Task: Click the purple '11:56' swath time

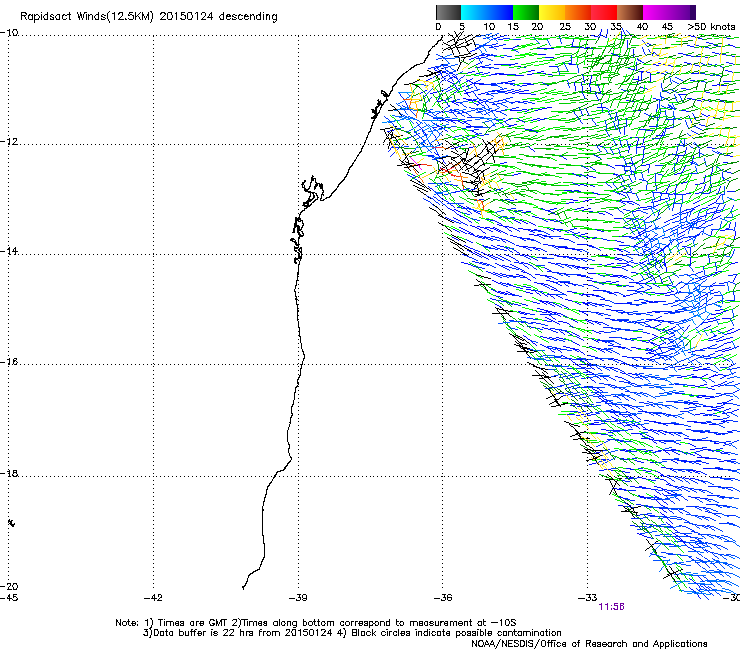Action: point(612,607)
